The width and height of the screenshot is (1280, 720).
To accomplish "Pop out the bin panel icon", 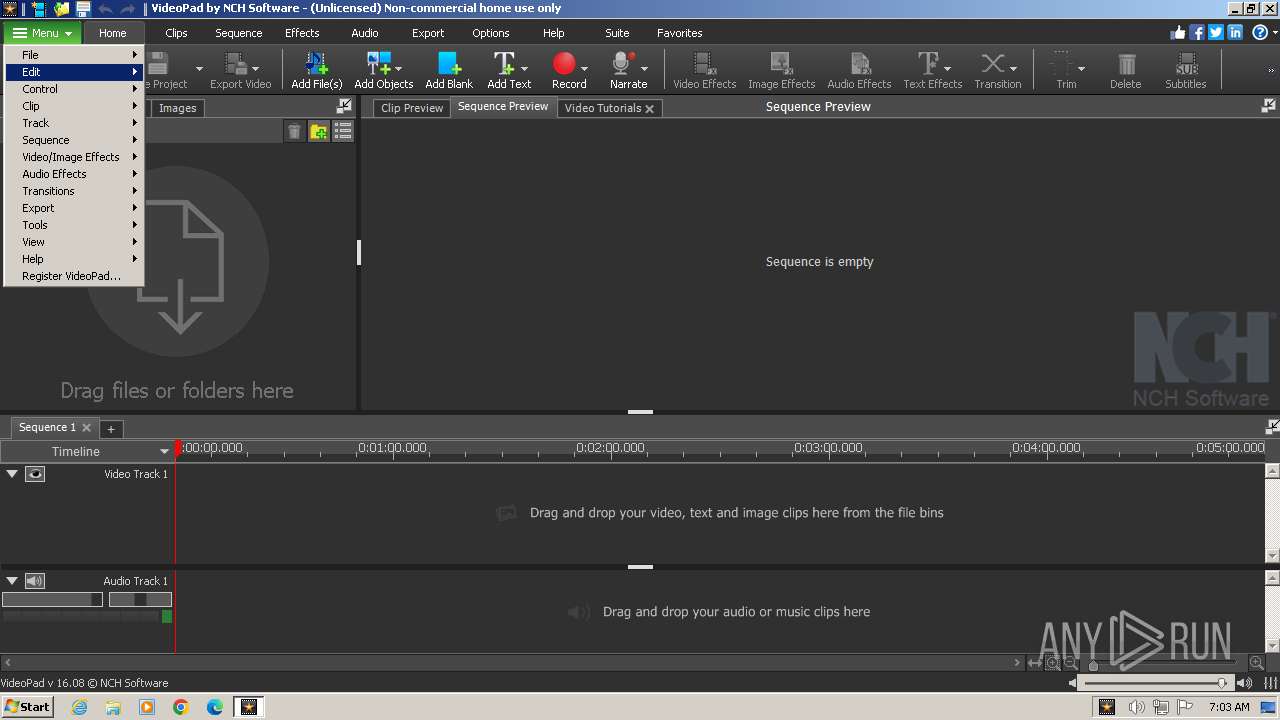I will click(x=344, y=106).
